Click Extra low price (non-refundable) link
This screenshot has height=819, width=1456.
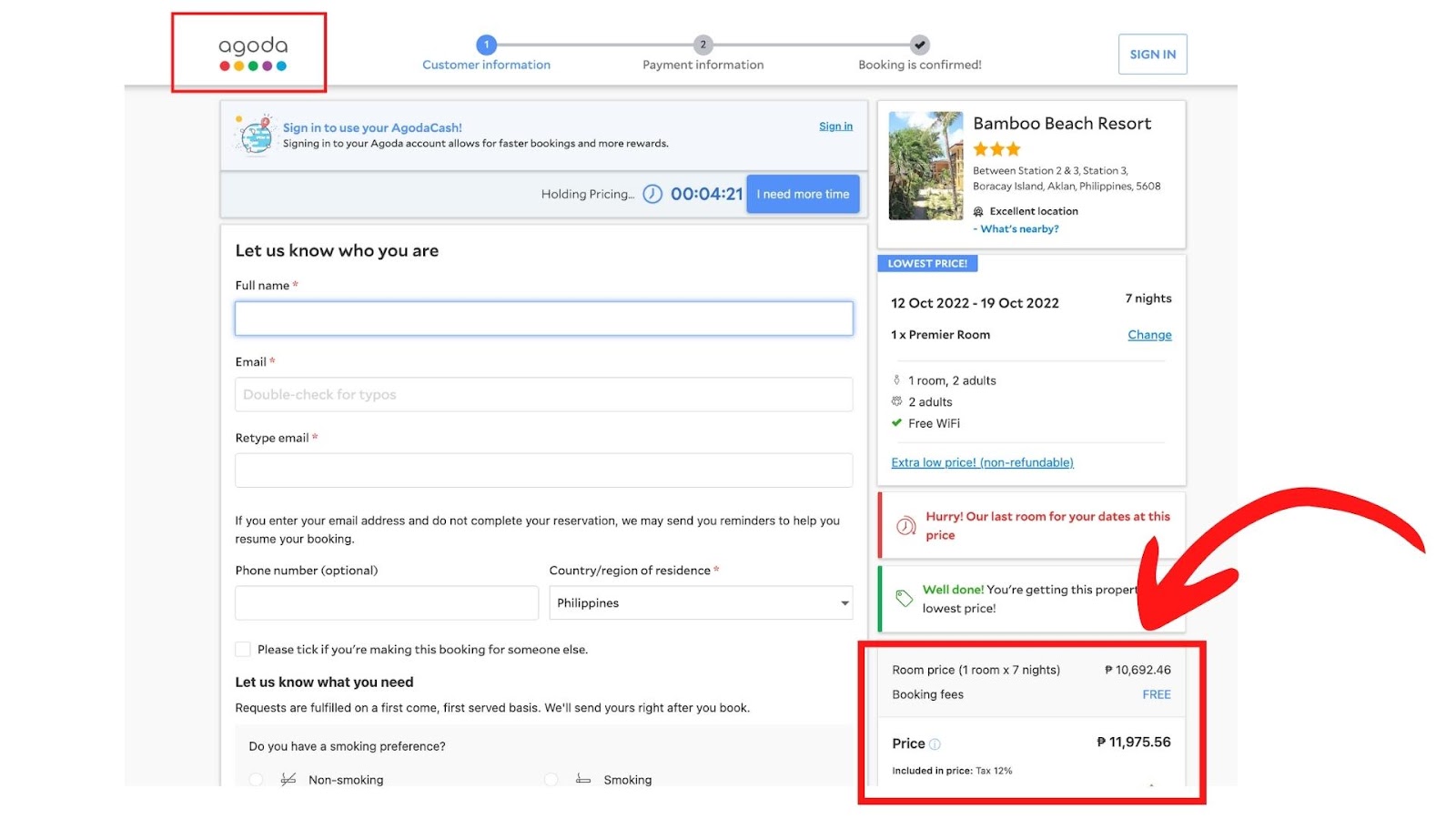click(982, 462)
